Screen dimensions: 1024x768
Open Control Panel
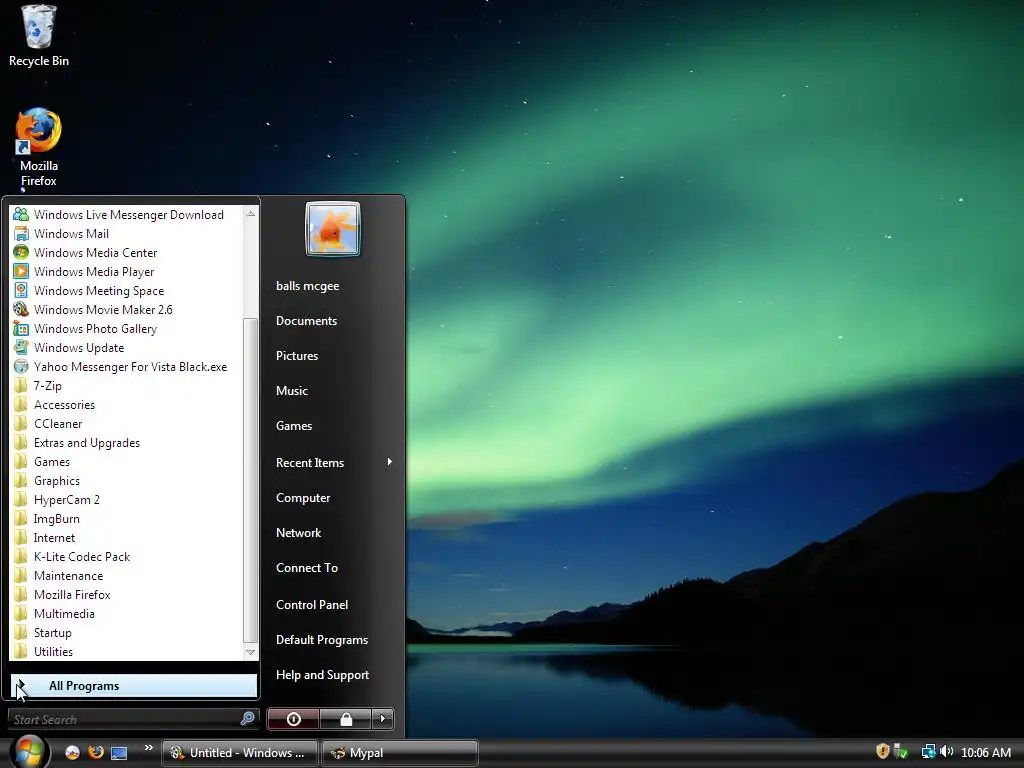coord(312,604)
